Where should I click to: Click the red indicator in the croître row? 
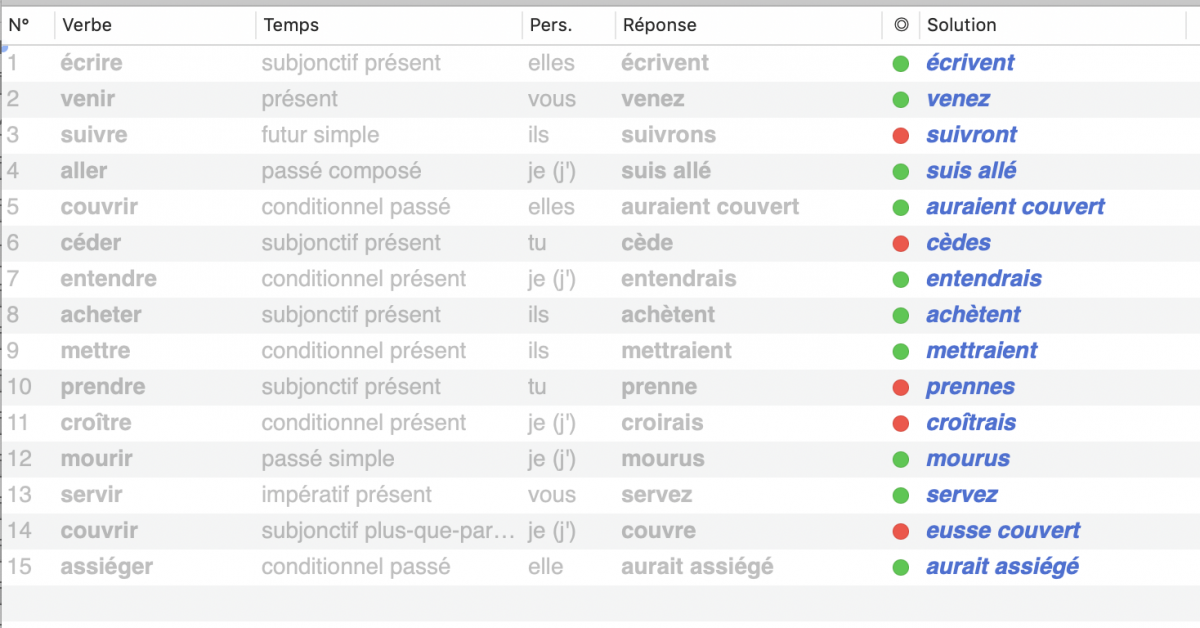(x=901, y=423)
